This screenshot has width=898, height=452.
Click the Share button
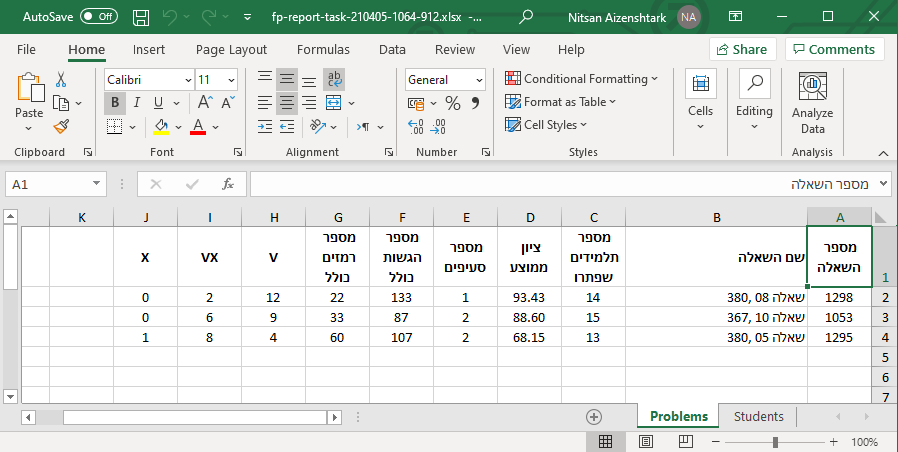(741, 49)
